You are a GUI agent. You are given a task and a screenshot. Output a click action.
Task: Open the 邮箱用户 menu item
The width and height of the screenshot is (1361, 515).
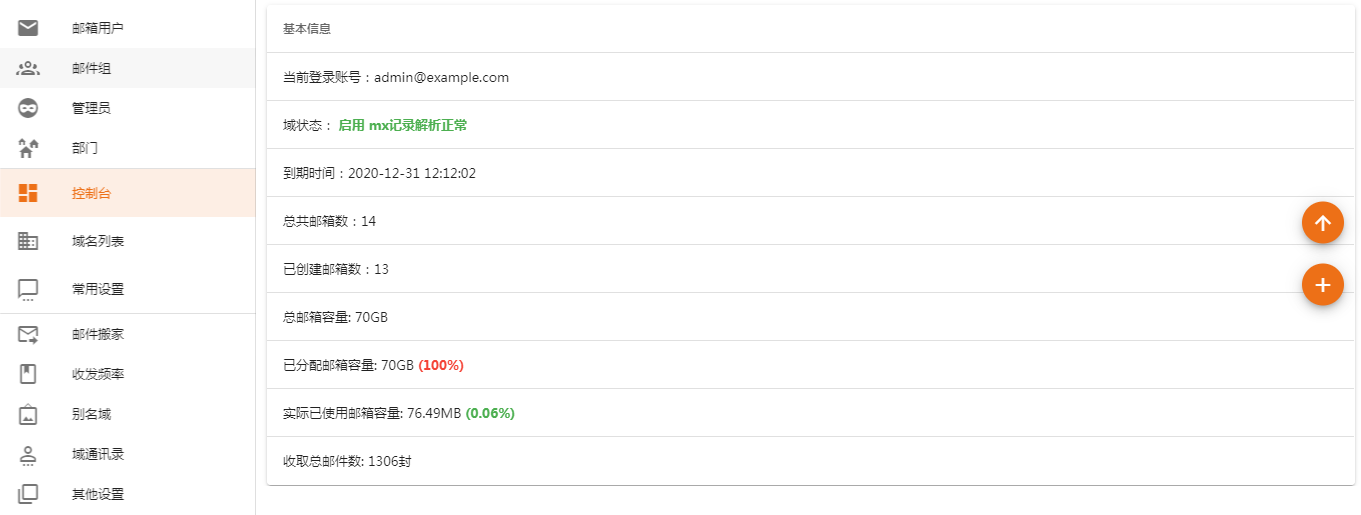point(98,28)
